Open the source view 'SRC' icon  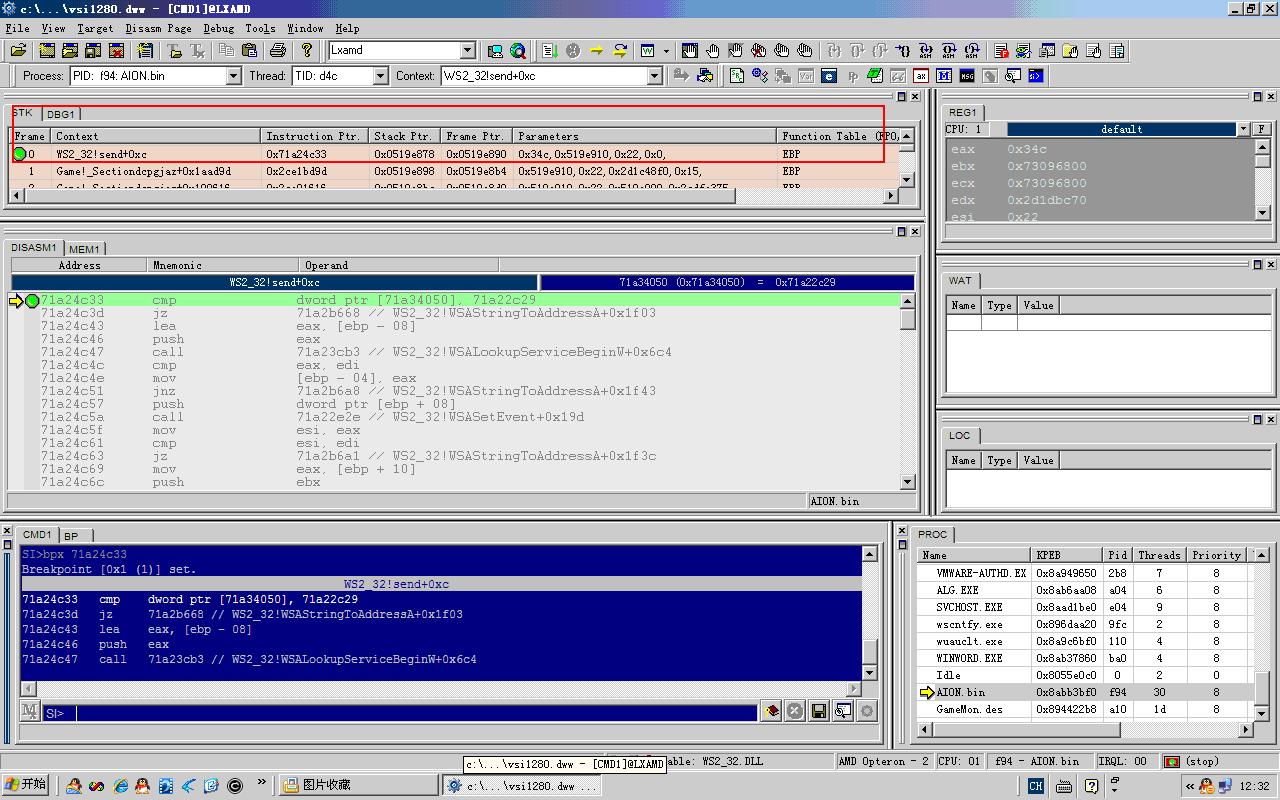pos(736,75)
